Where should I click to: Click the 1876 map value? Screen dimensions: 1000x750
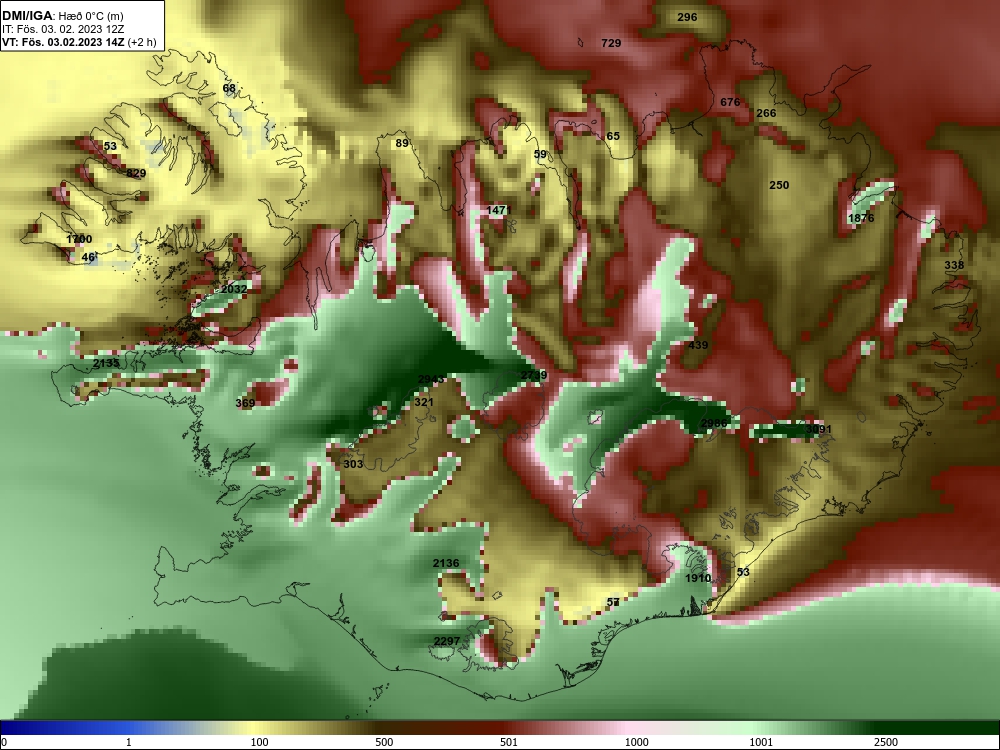(x=861, y=218)
